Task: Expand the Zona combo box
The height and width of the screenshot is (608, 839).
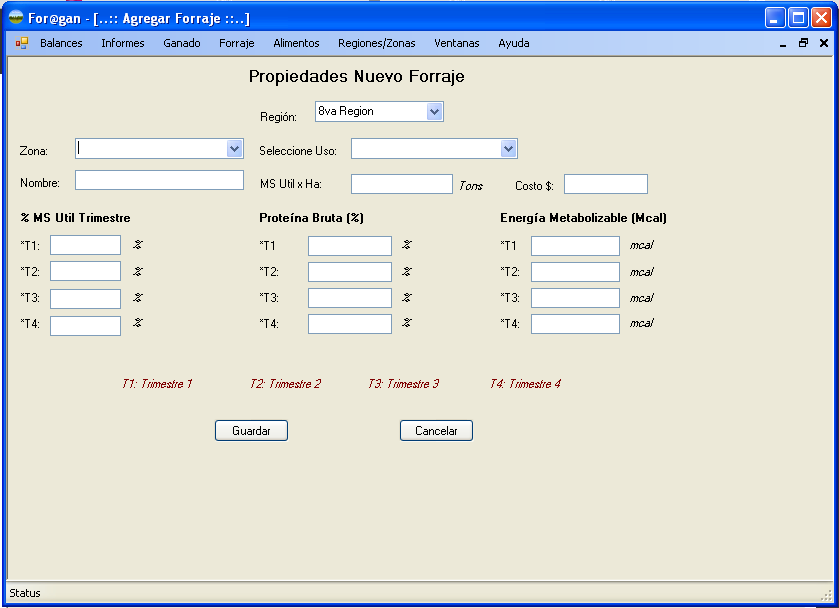Action: 234,149
